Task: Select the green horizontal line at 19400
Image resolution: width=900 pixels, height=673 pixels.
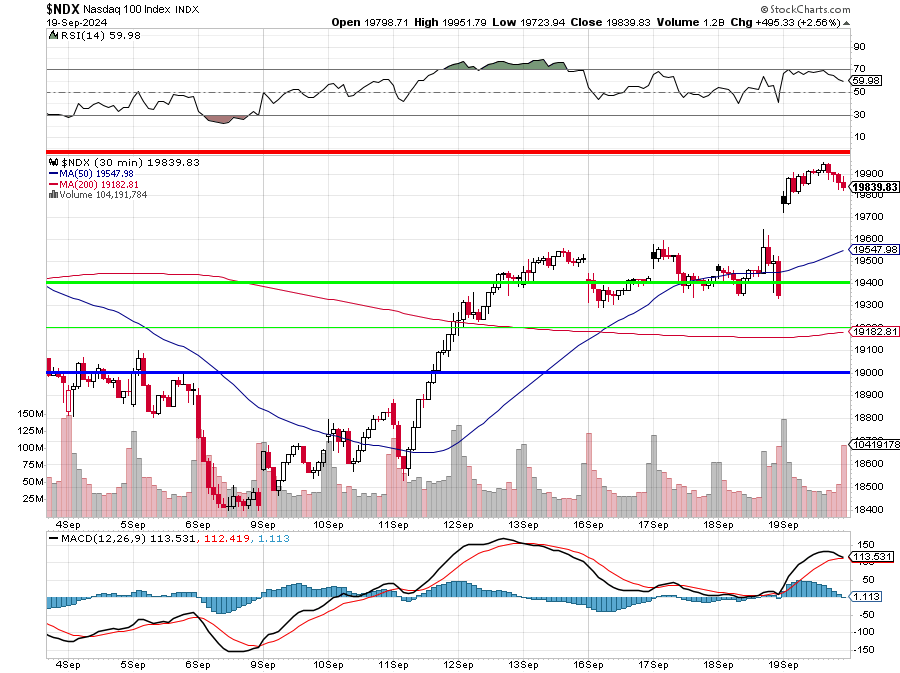Action: click(300, 283)
